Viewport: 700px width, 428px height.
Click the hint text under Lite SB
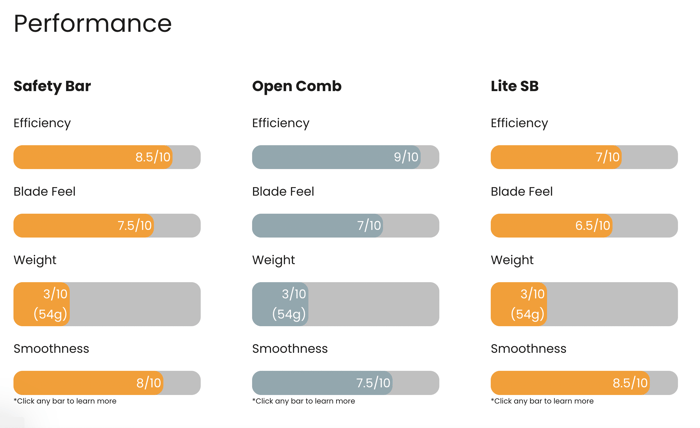tap(542, 401)
